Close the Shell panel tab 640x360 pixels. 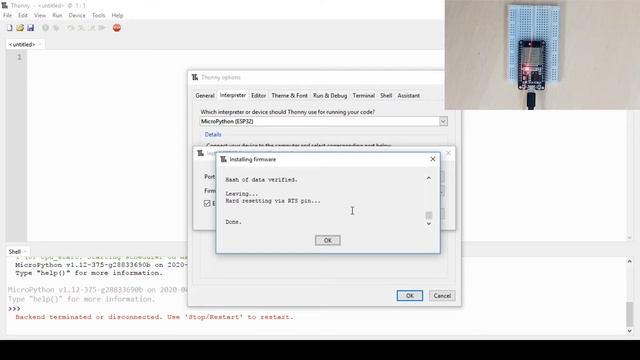pos(25,251)
